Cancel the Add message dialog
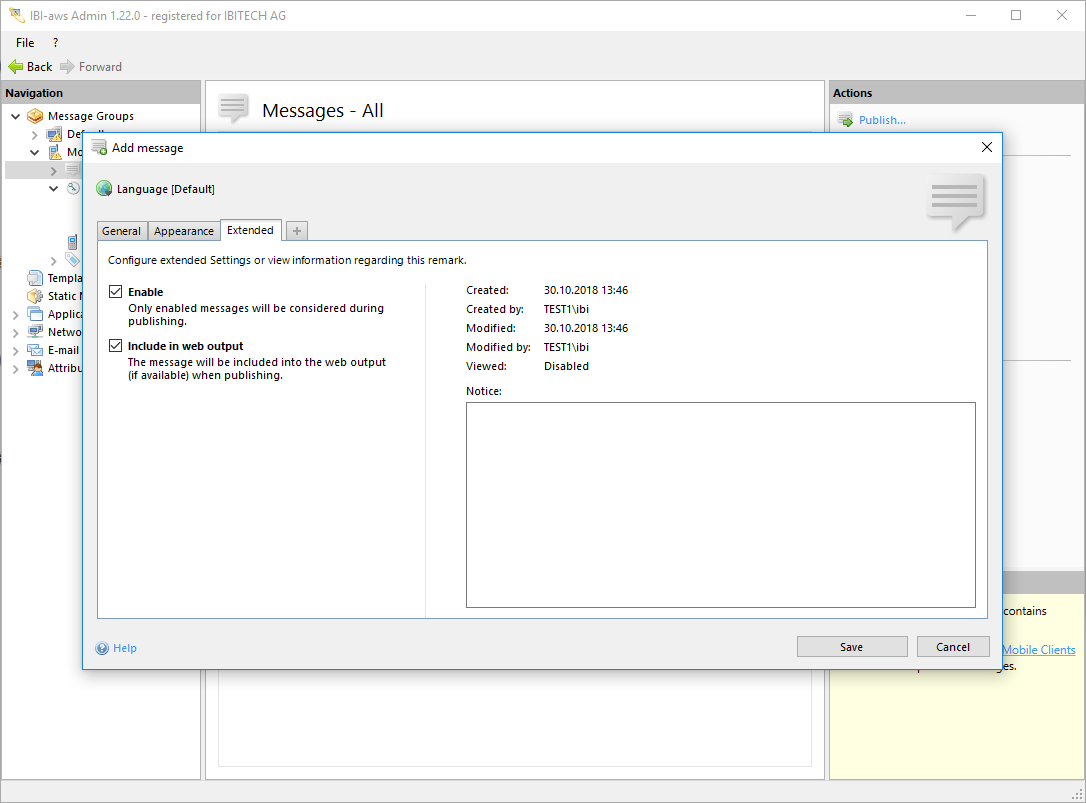This screenshot has width=1086, height=803. pyautogui.click(x=952, y=647)
